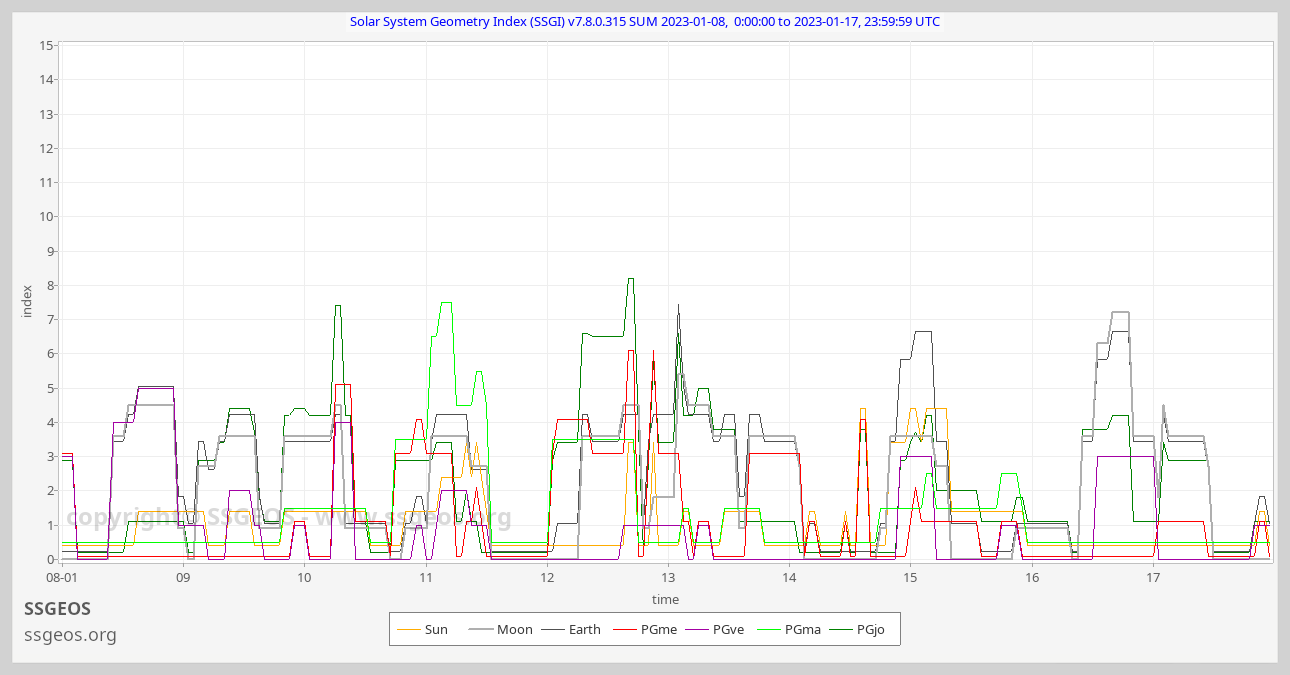Click the 13 tick on the time axis
Image resolution: width=1290 pixels, height=675 pixels.
[668, 577]
